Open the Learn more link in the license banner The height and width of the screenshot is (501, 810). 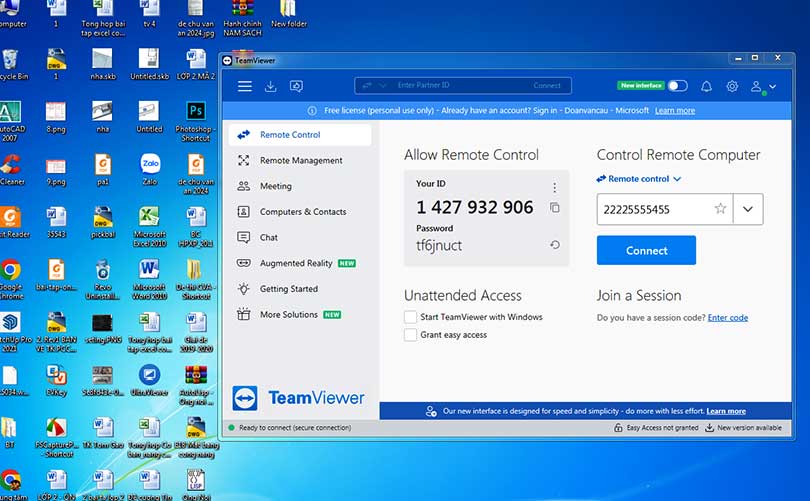point(675,111)
